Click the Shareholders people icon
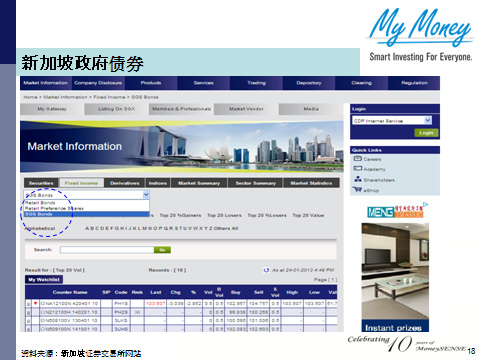 358,179
